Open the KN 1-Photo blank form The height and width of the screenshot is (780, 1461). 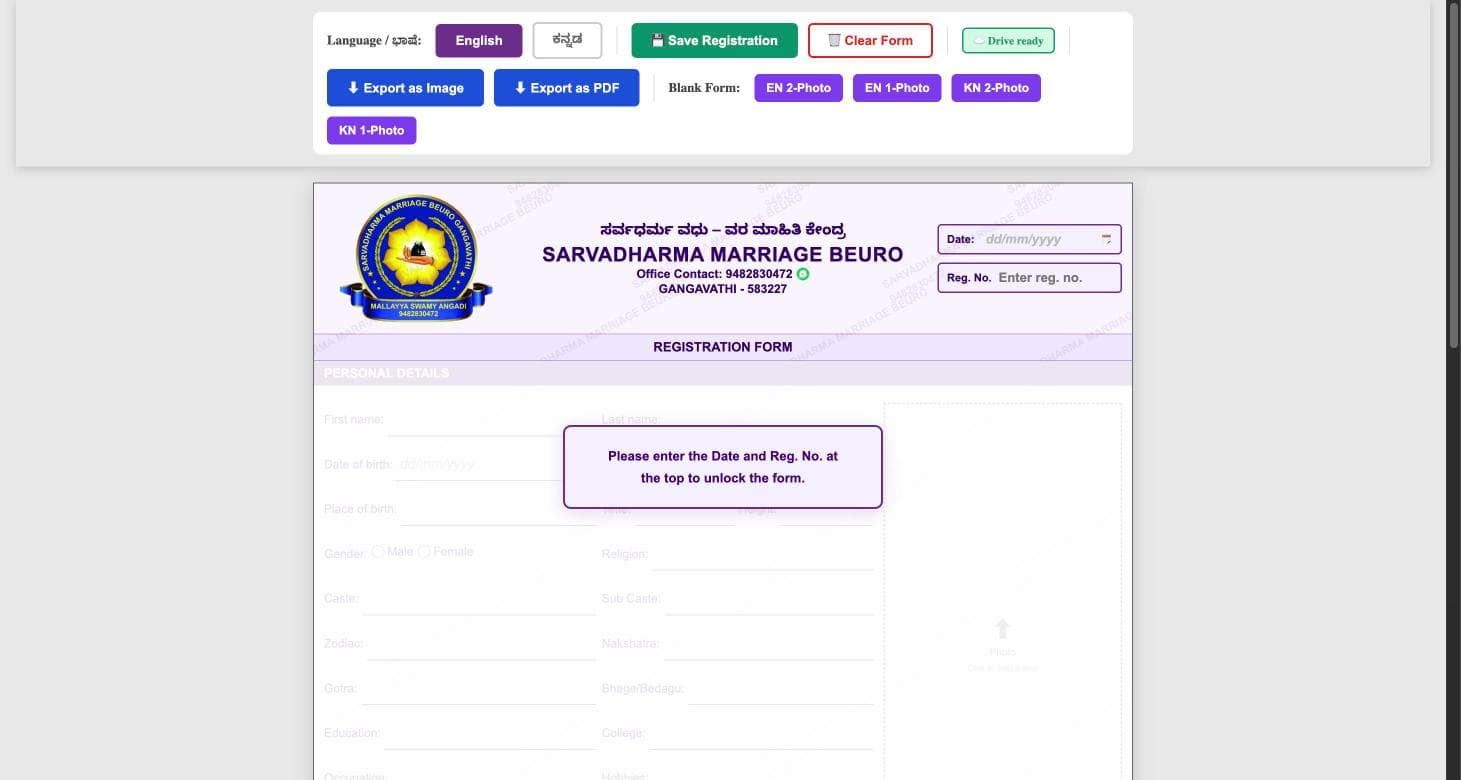371,130
